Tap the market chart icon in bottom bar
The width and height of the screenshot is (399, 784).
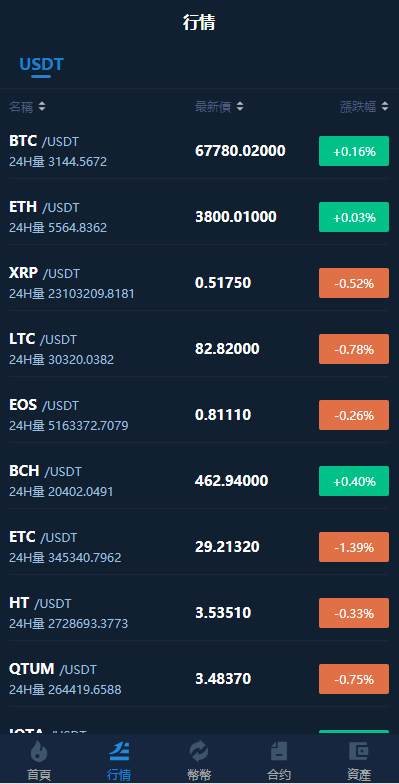pos(119,751)
